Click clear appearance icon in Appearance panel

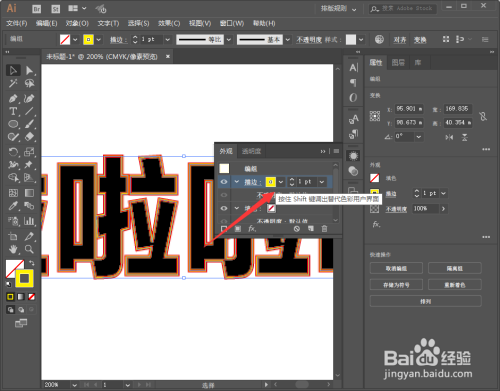pyautogui.click(x=297, y=229)
